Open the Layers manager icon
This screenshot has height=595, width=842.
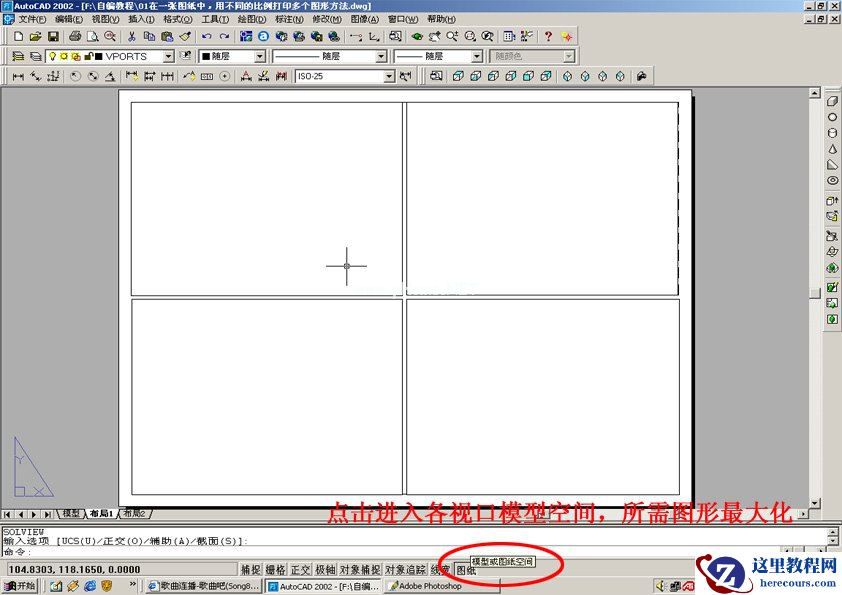(x=18, y=56)
